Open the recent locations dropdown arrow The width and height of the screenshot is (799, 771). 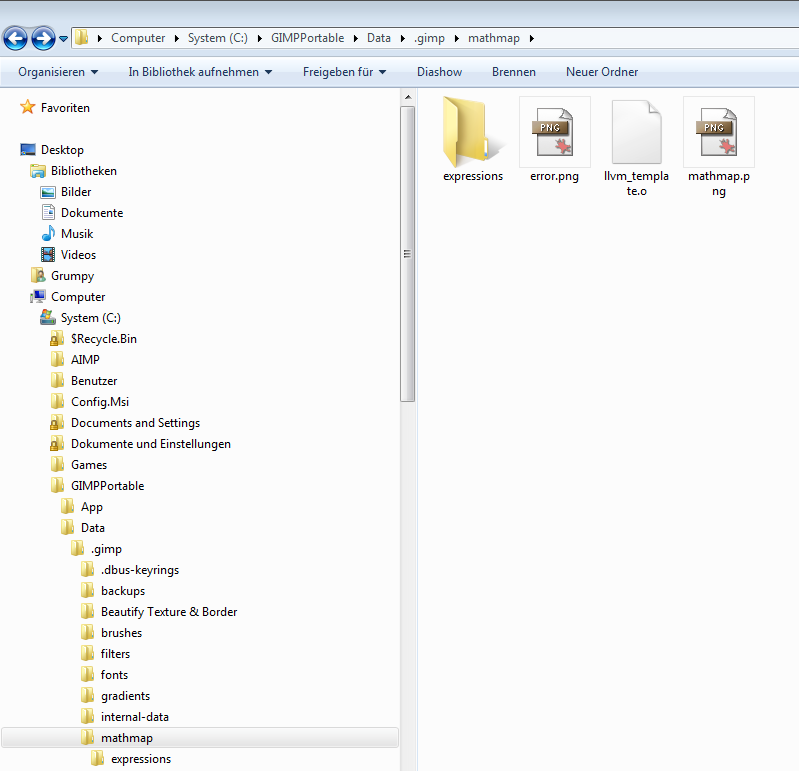pyautogui.click(x=64, y=39)
